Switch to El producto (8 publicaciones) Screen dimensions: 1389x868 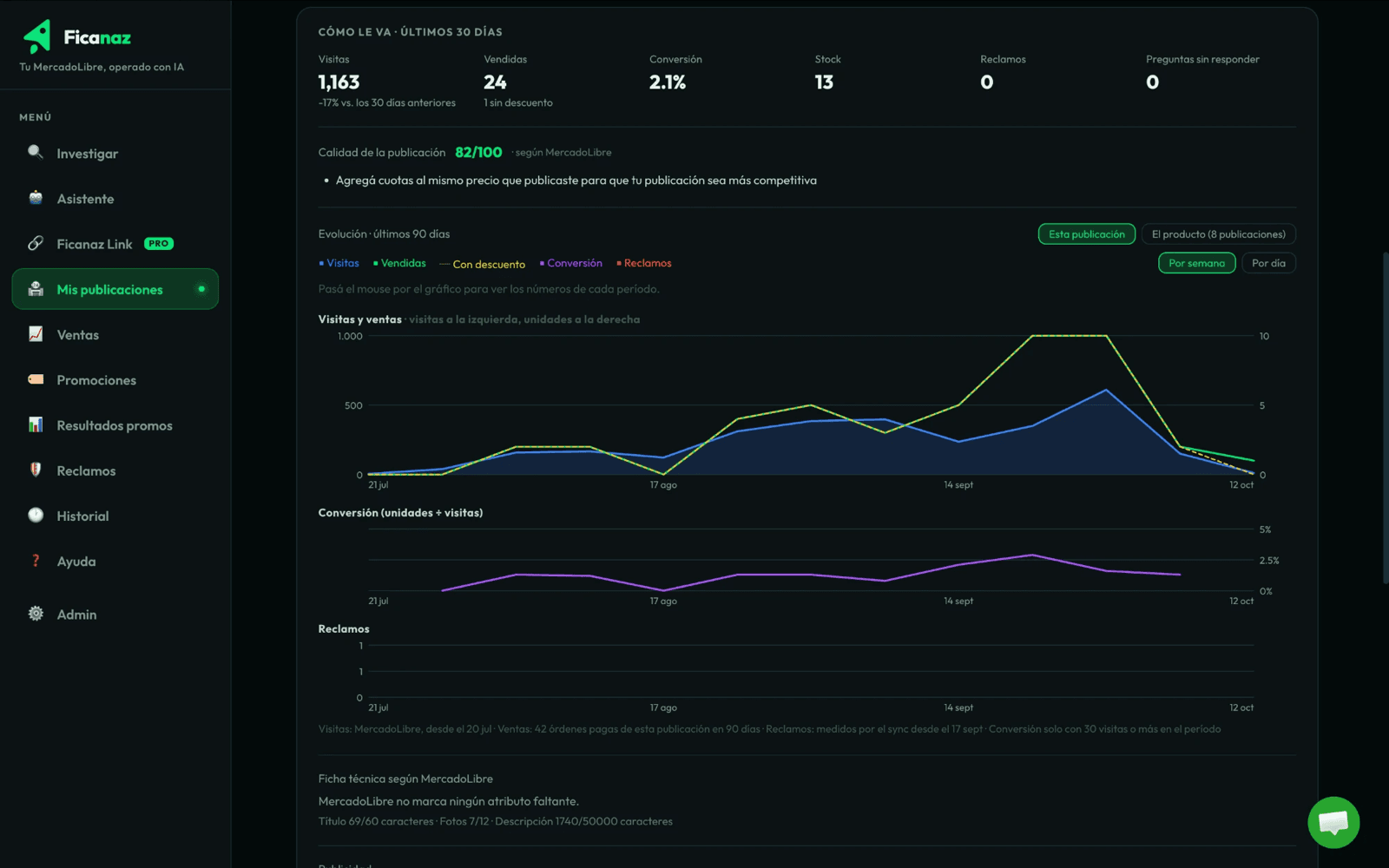pos(1218,234)
